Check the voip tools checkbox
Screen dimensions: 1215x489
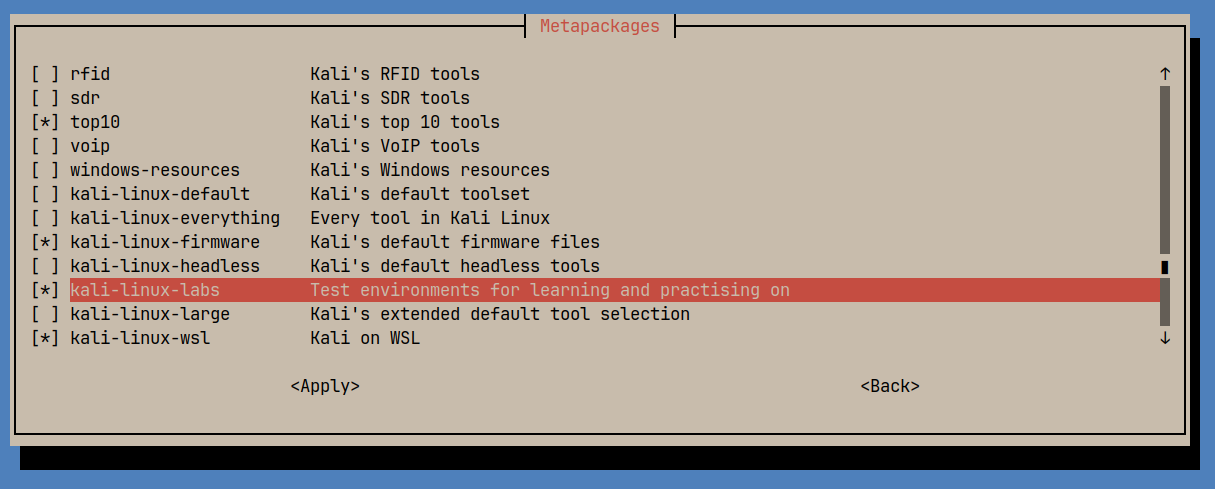[x=45, y=146]
